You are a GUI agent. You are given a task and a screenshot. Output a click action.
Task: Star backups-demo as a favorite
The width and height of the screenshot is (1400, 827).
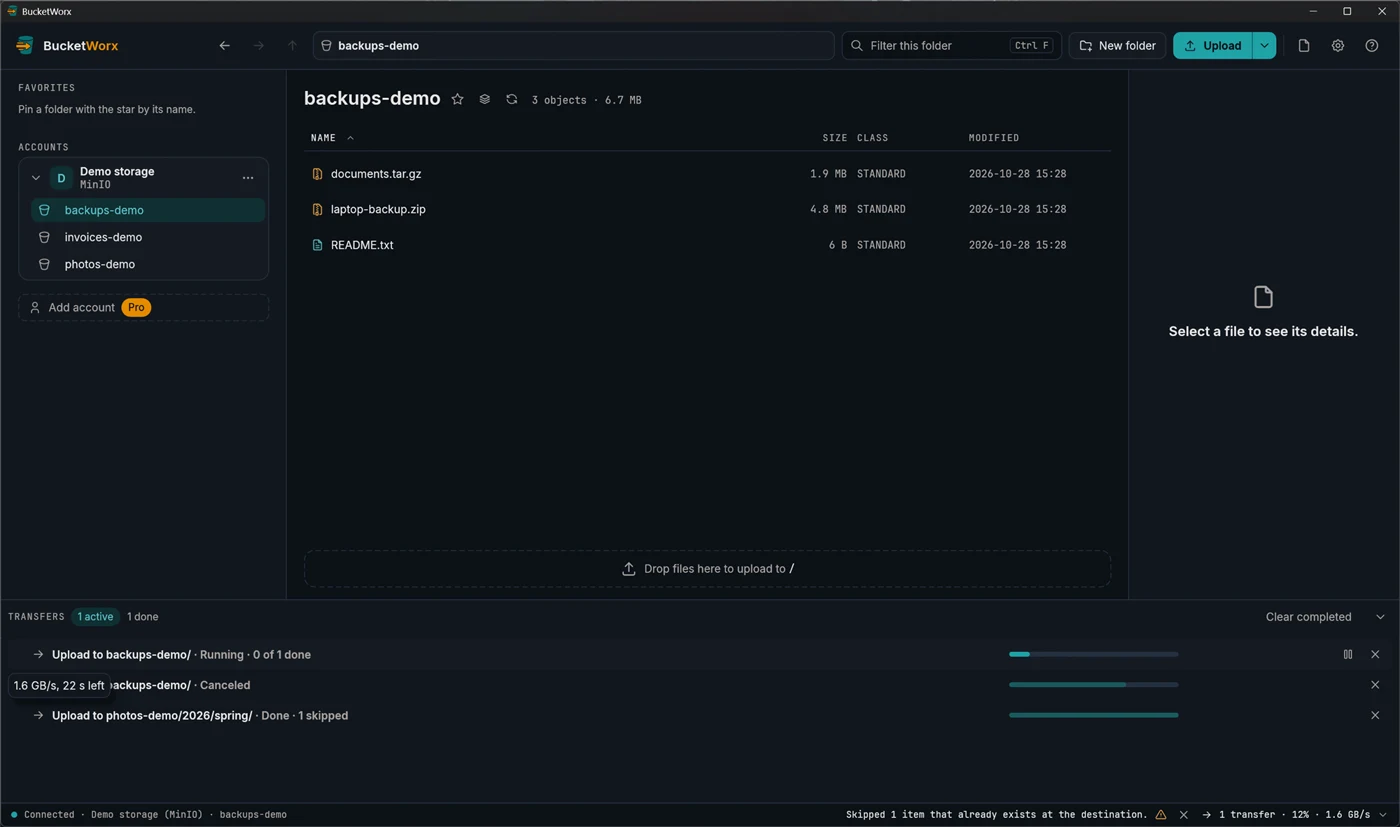[x=457, y=99]
